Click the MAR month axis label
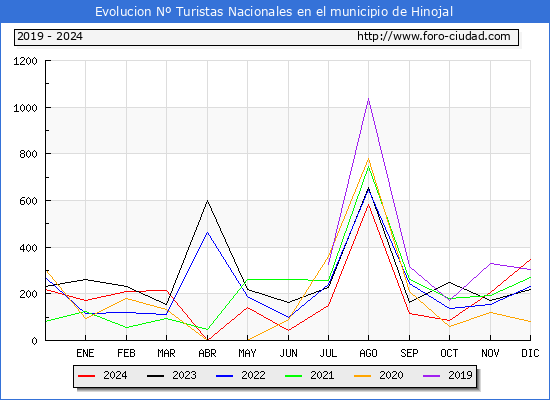 (x=166, y=353)
